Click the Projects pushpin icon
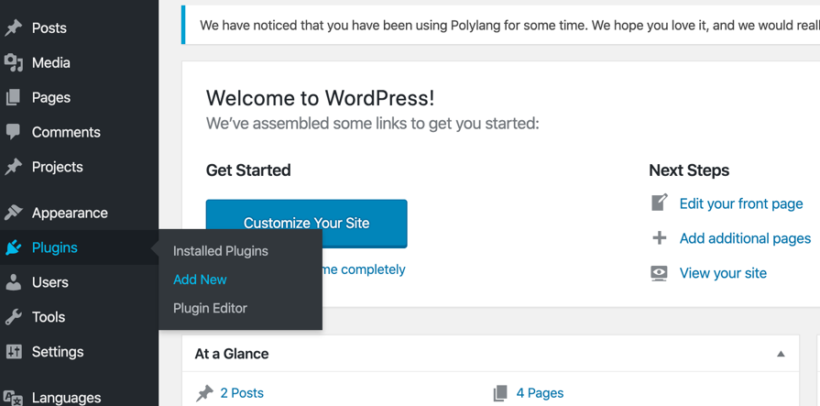Screen dimensions: 820x406 point(14,167)
